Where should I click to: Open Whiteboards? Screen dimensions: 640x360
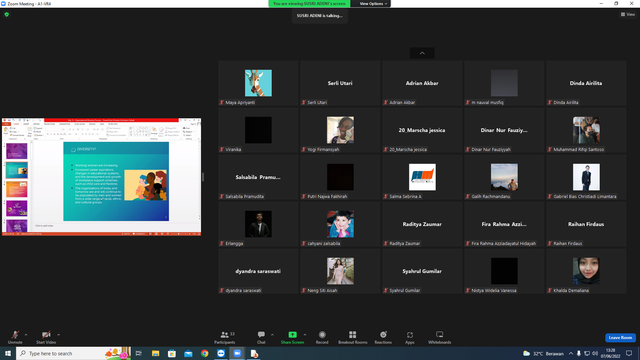[440, 338]
